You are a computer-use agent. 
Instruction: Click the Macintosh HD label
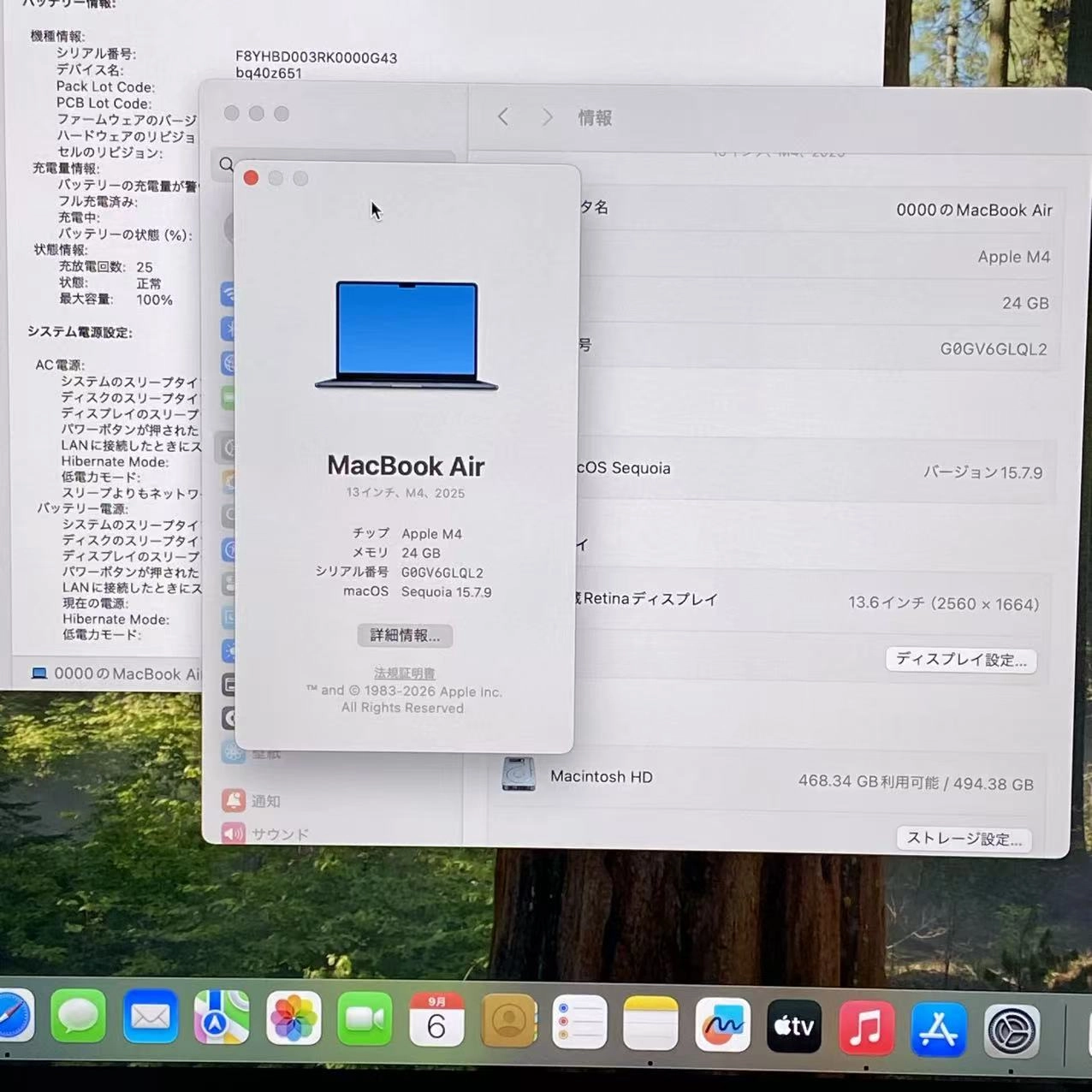[x=602, y=776]
